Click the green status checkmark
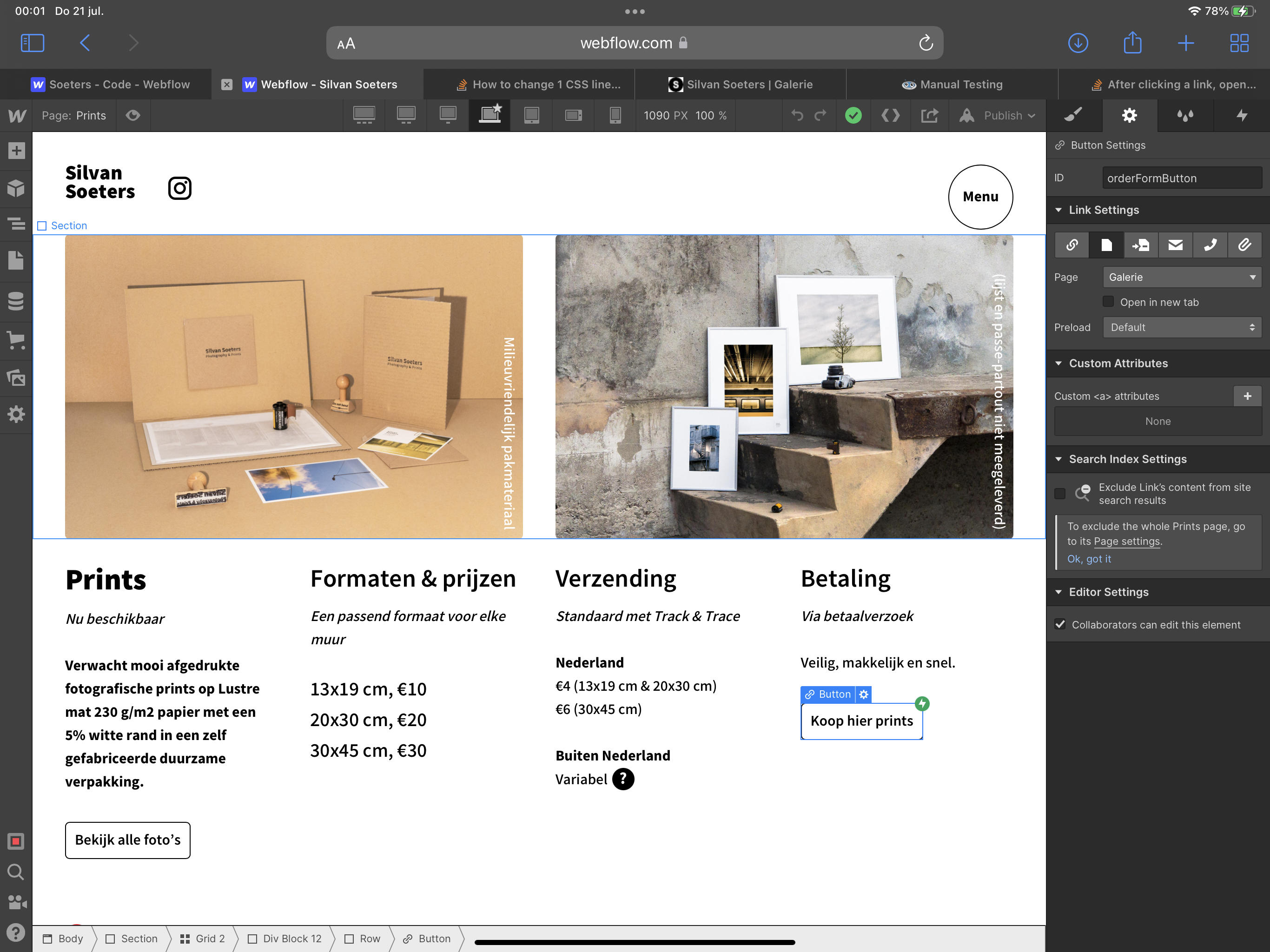This screenshot has height=952, width=1270. pyautogui.click(x=853, y=115)
